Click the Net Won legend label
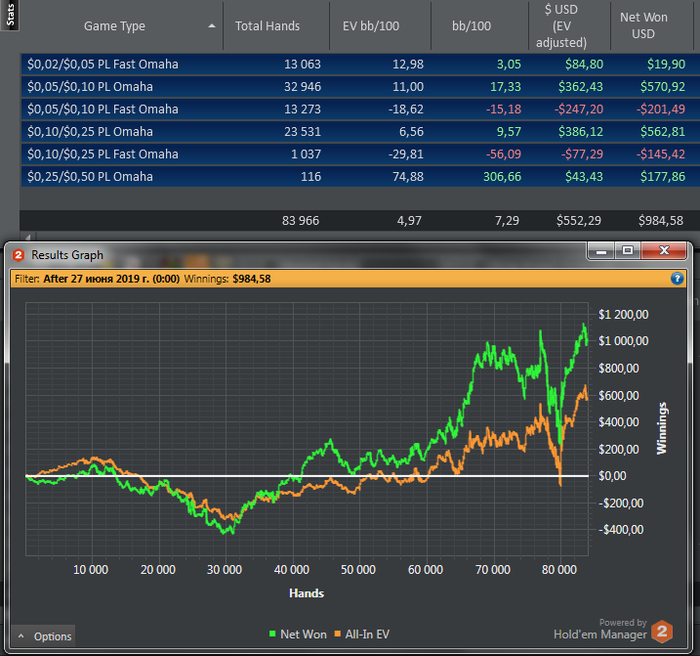 (304, 634)
